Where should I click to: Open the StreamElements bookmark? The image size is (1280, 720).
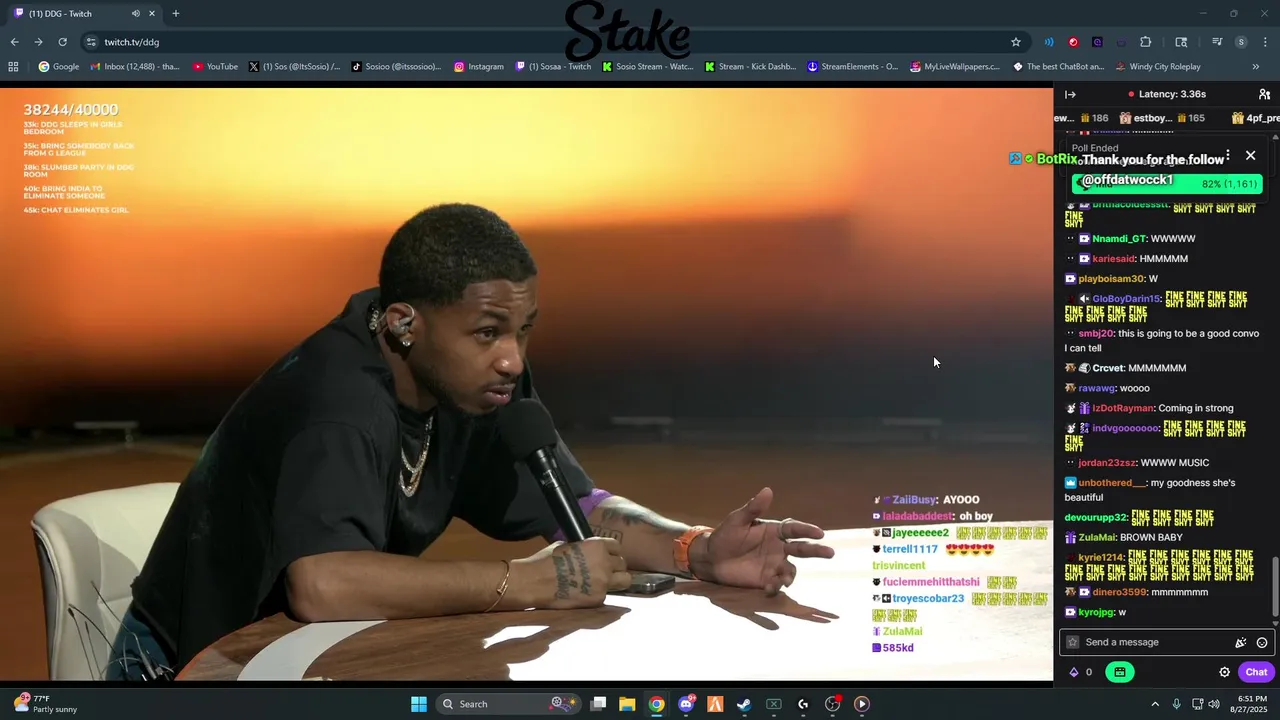(x=852, y=67)
